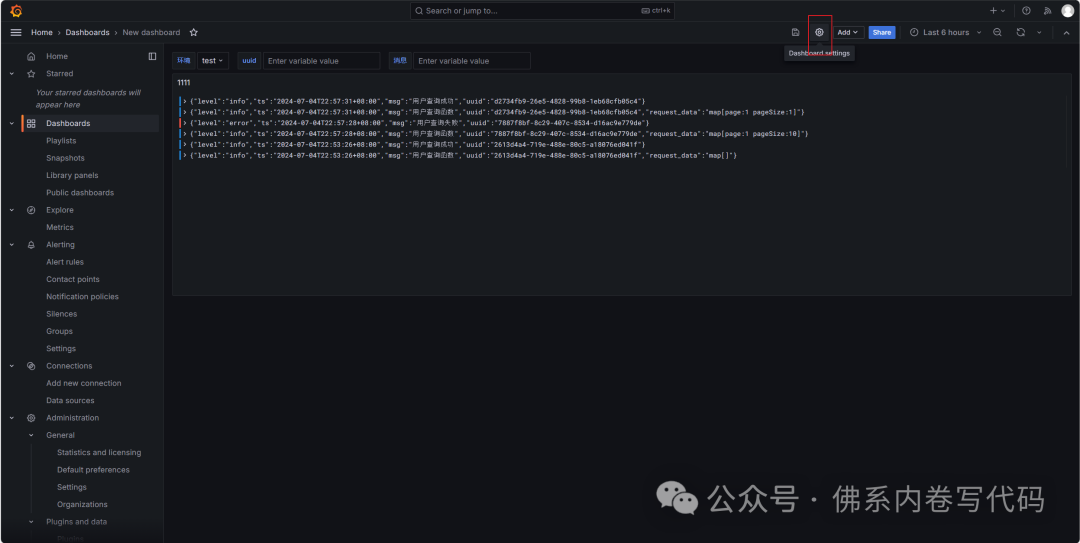Click the Dashboards grid icon in the sidebar
1080x543 pixels.
coord(31,123)
